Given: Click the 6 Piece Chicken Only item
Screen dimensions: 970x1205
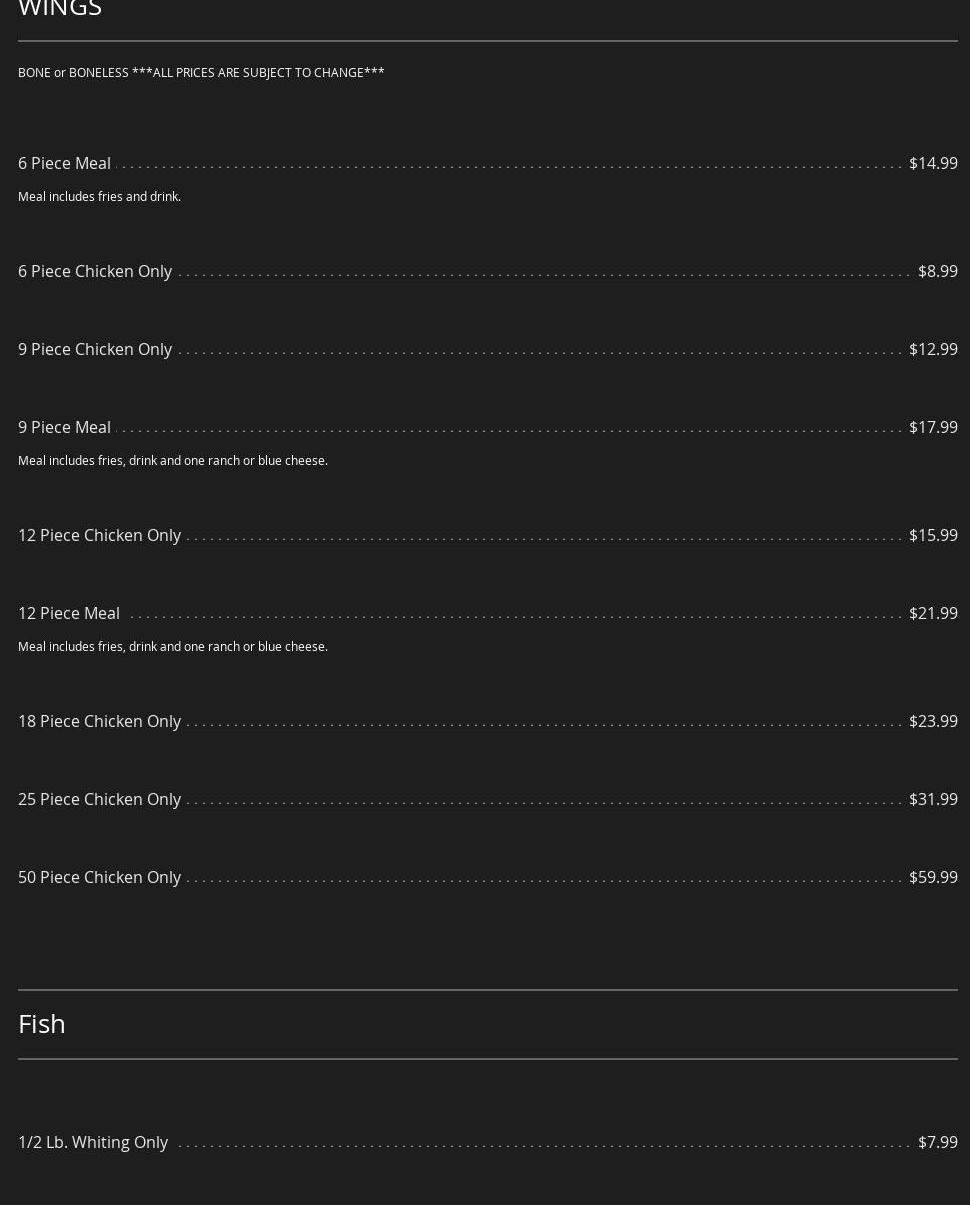Looking at the screenshot, I should tap(95, 271).
